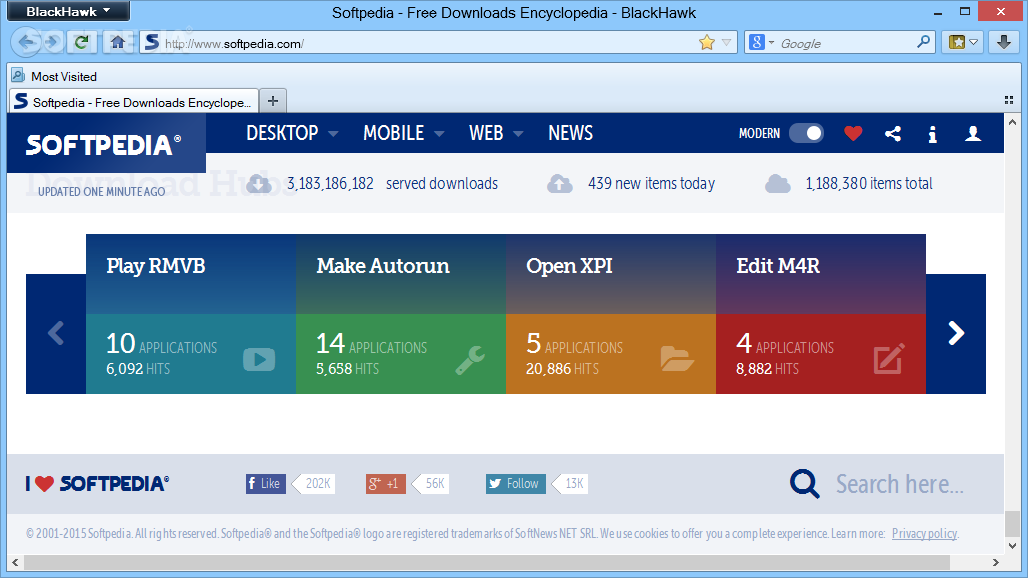Click the 1,188,380 items total text
Image resolution: width=1028 pixels, height=578 pixels.
869,183
